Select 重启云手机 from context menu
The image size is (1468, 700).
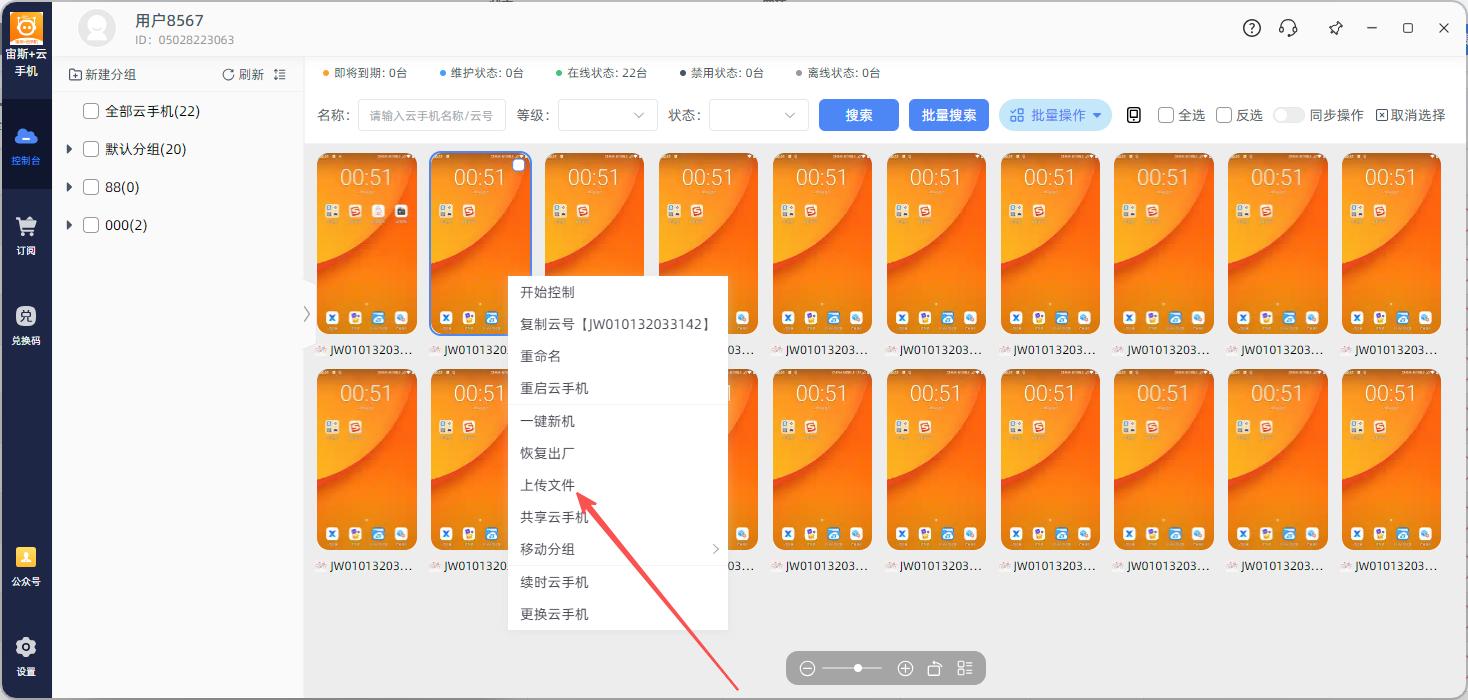pyautogui.click(x=618, y=388)
